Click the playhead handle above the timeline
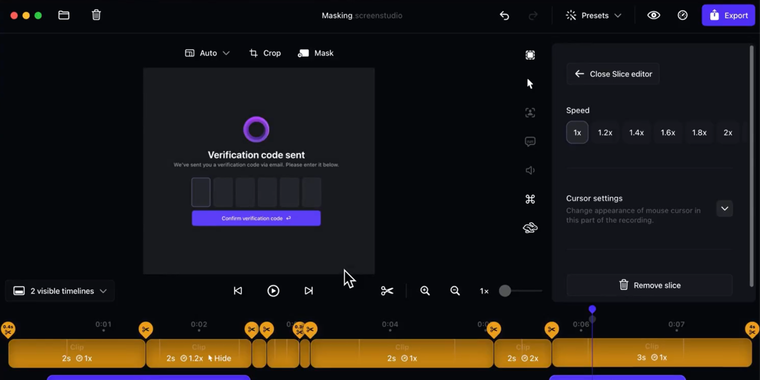Viewport: 760px width, 380px height. click(592, 309)
